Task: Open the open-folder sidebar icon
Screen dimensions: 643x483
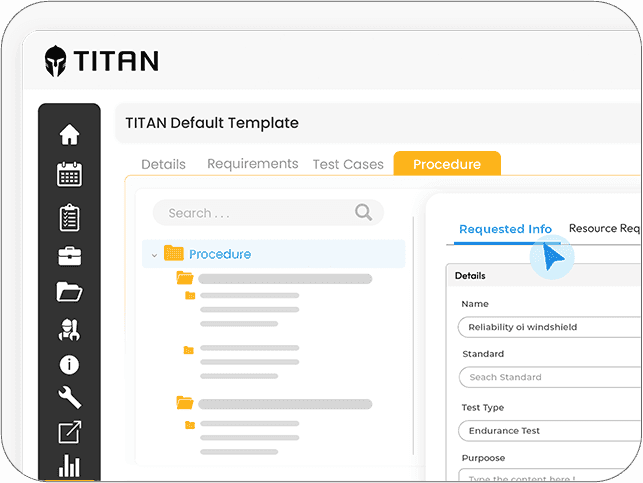Action: coord(69,292)
